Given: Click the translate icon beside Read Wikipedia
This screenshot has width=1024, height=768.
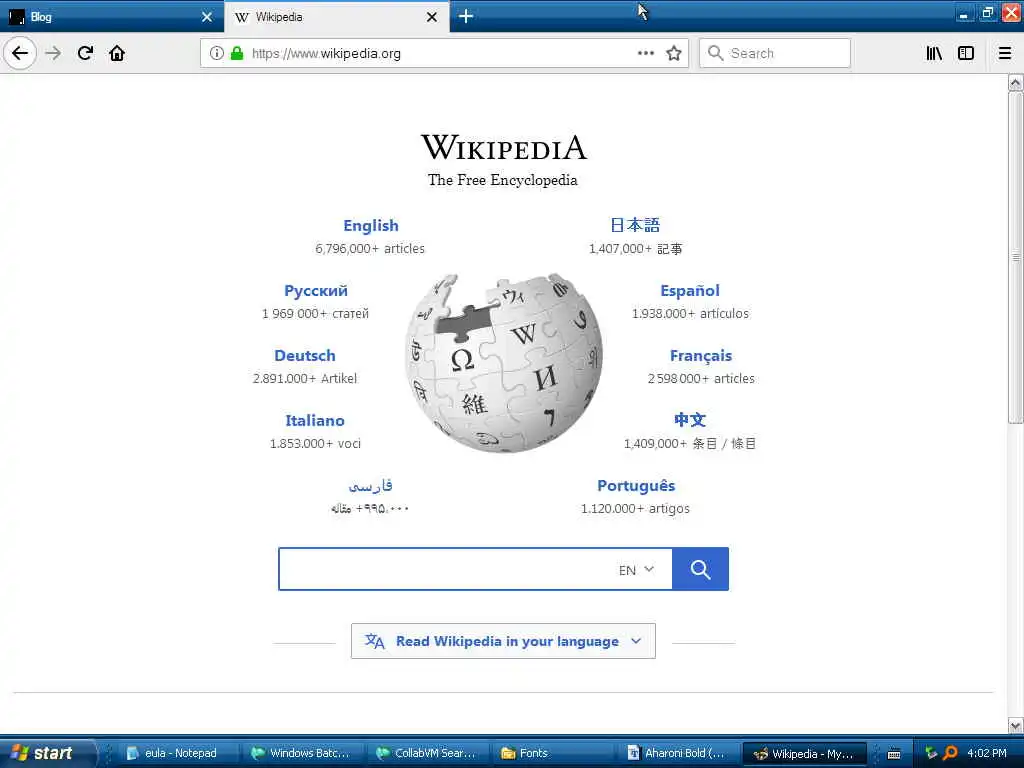Looking at the screenshot, I should pyautogui.click(x=374, y=641).
